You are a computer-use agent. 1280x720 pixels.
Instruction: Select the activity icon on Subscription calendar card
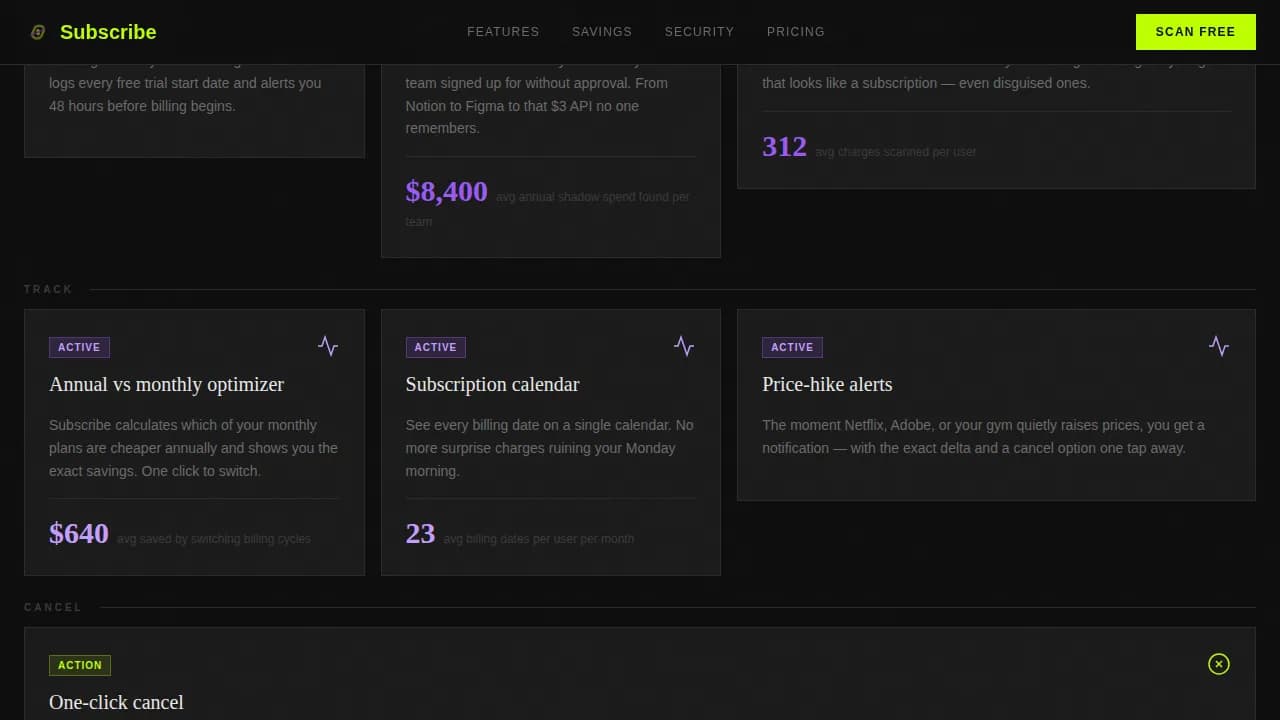coord(684,345)
